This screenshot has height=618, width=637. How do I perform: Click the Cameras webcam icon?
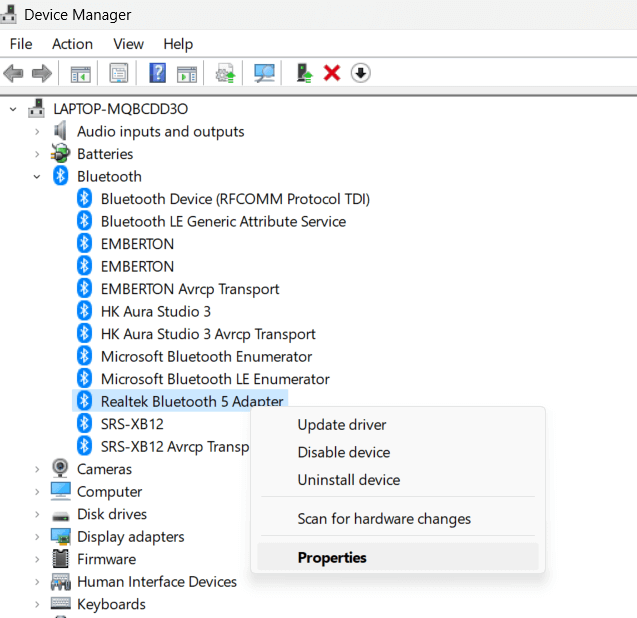61,468
